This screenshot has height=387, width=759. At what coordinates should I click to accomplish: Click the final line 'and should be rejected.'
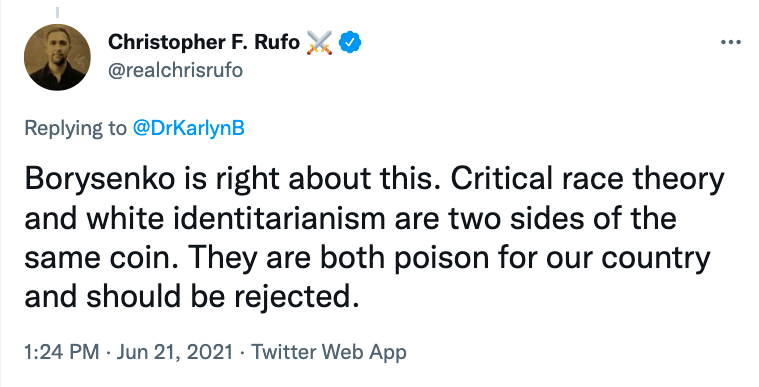point(192,297)
